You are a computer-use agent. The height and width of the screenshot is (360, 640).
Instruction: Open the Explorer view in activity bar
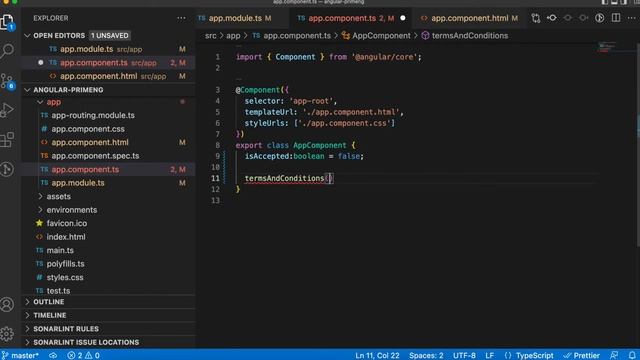click(x=7, y=21)
